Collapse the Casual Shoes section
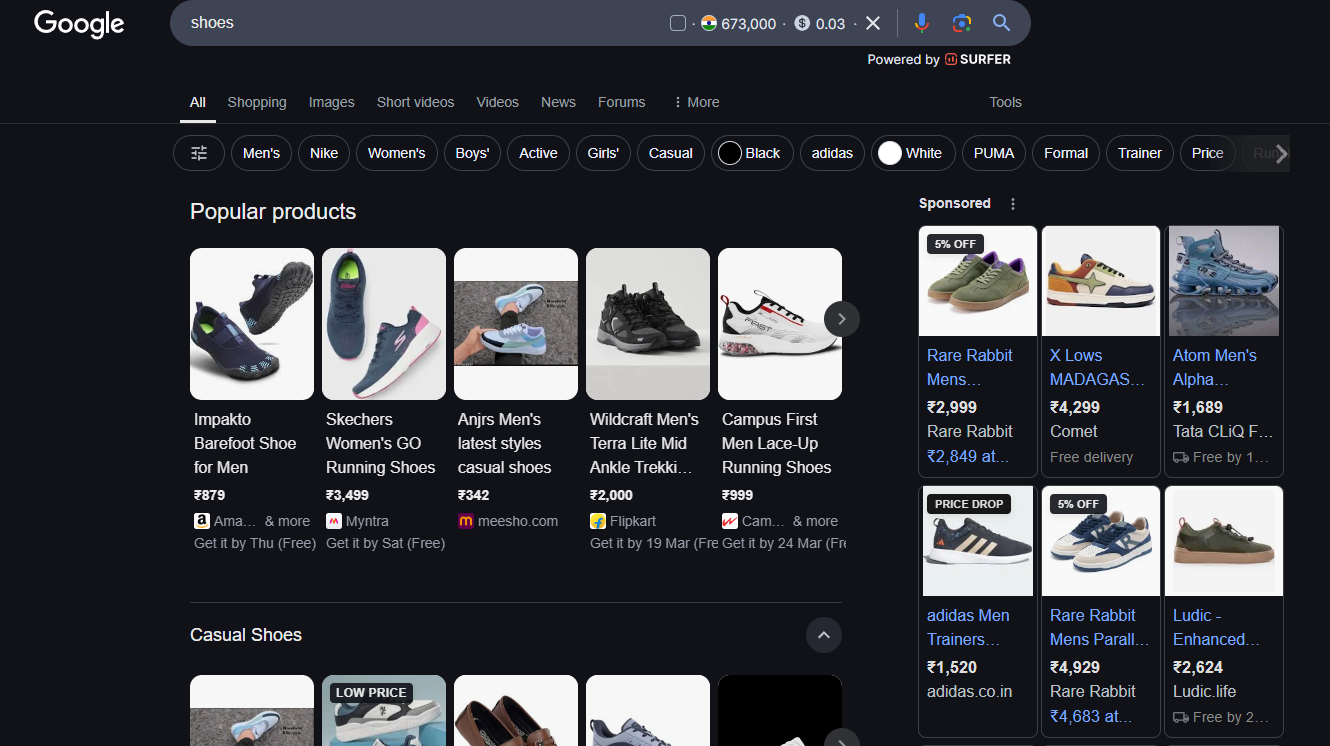Viewport: 1330px width, 746px height. click(x=824, y=635)
